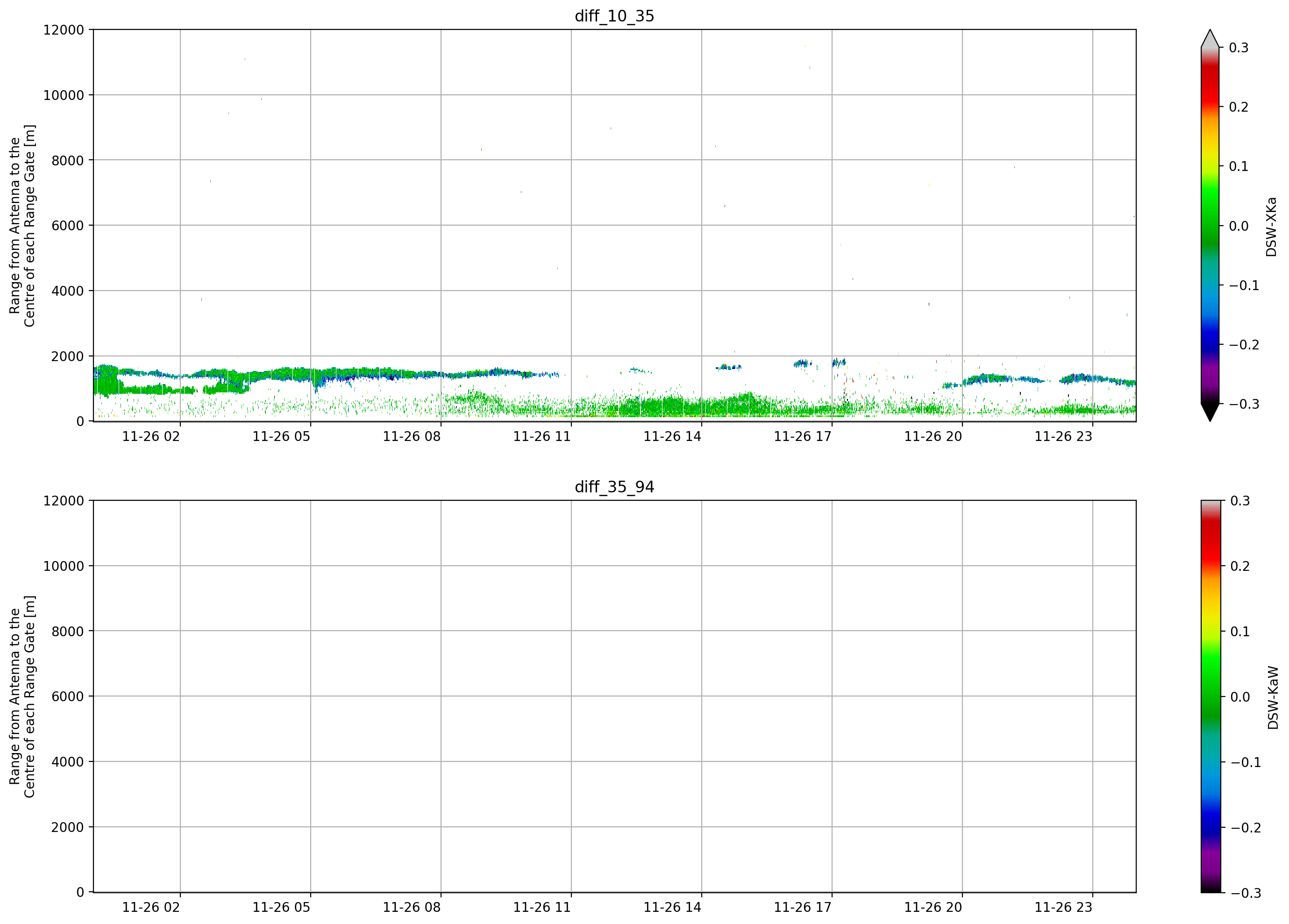Click the upper arrow of top colorbar
The width and height of the screenshot is (1289, 924).
coord(1210,38)
